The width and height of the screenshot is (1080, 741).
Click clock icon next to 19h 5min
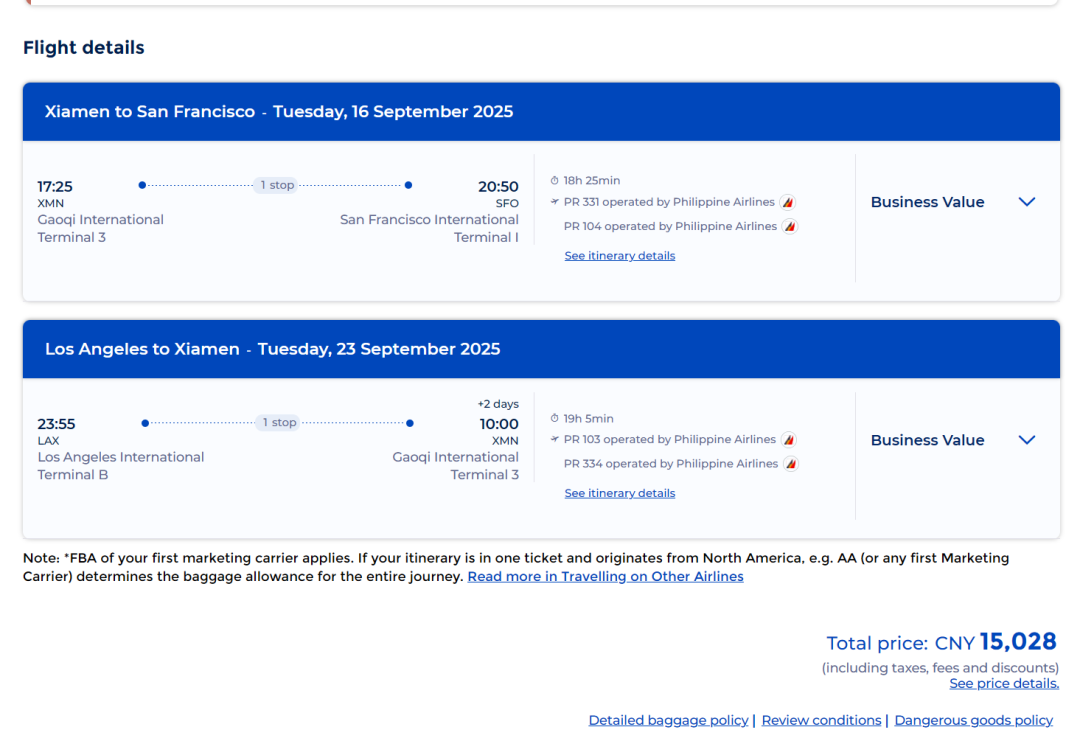555,419
